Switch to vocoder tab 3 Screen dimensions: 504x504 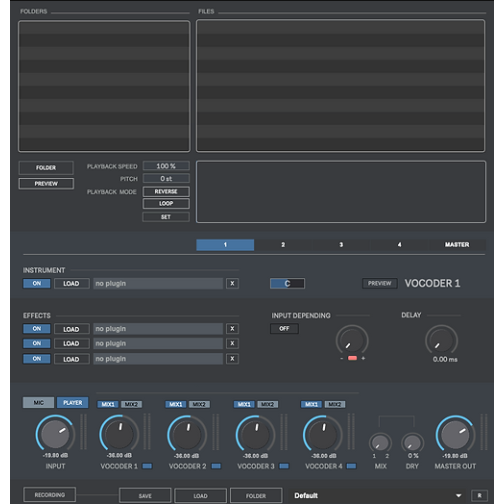point(341,245)
